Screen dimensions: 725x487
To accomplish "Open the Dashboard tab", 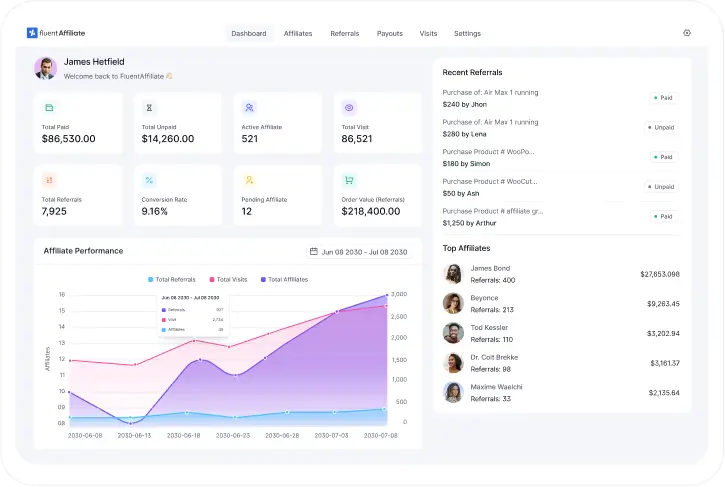I will [249, 33].
